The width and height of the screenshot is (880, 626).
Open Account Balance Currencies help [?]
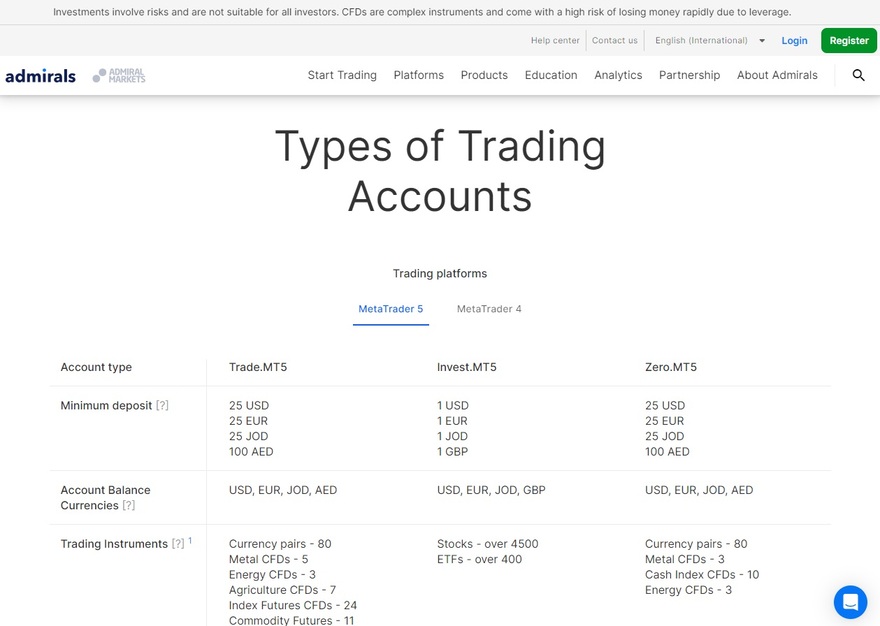click(x=129, y=505)
